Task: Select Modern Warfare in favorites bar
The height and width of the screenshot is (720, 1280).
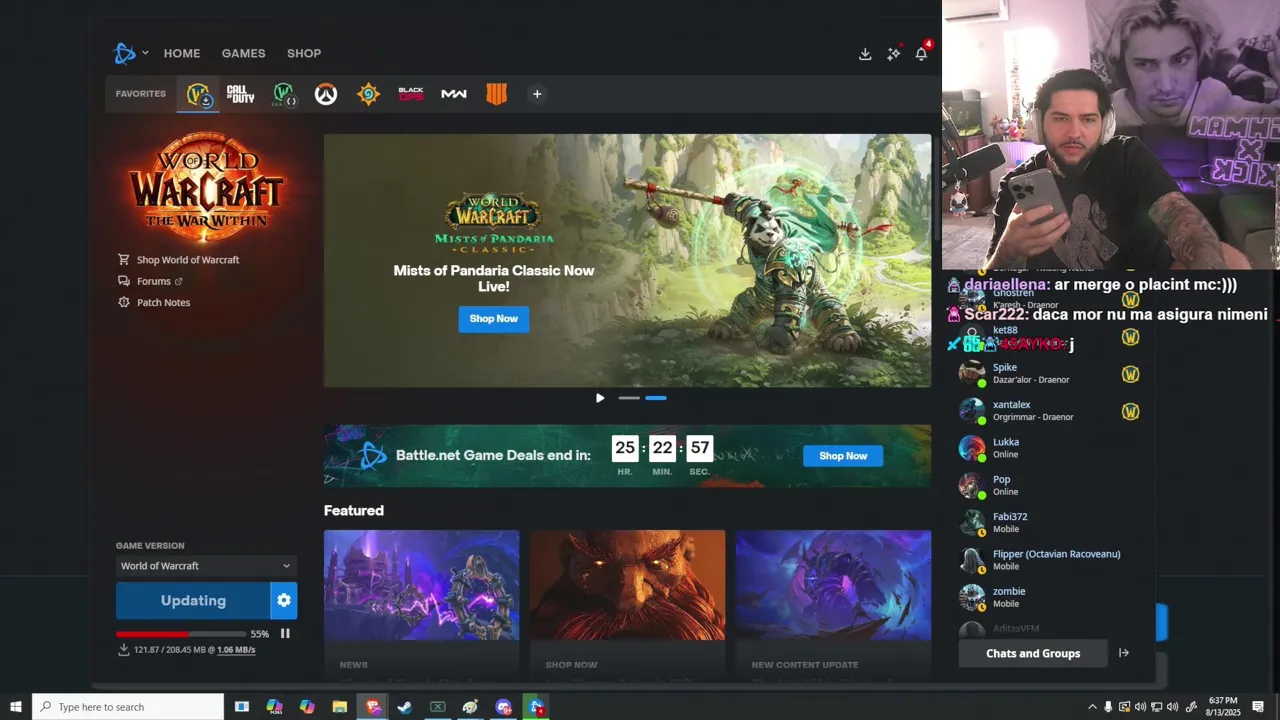Action: click(454, 94)
